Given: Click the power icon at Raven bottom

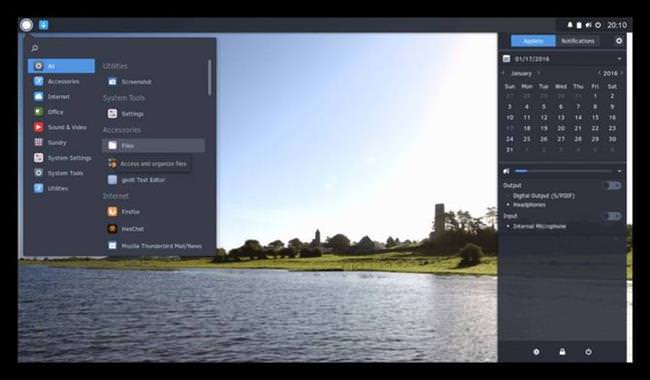Looking at the screenshot, I should (588, 352).
